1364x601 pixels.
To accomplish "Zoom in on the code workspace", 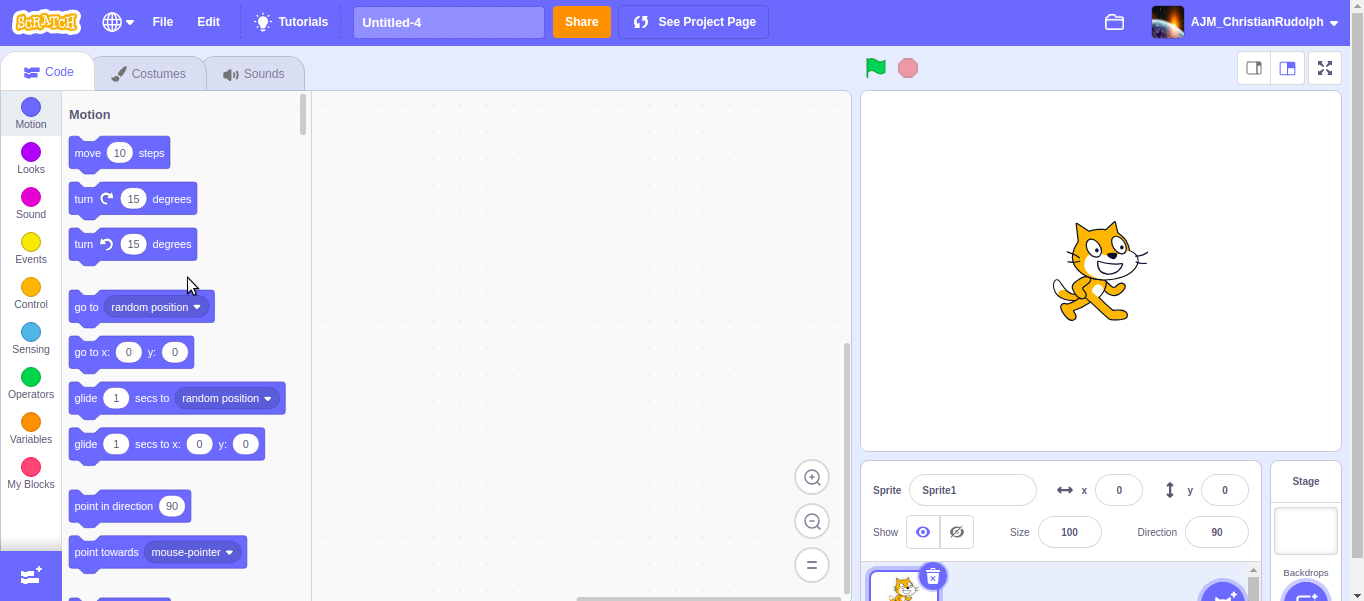I will 811,477.
